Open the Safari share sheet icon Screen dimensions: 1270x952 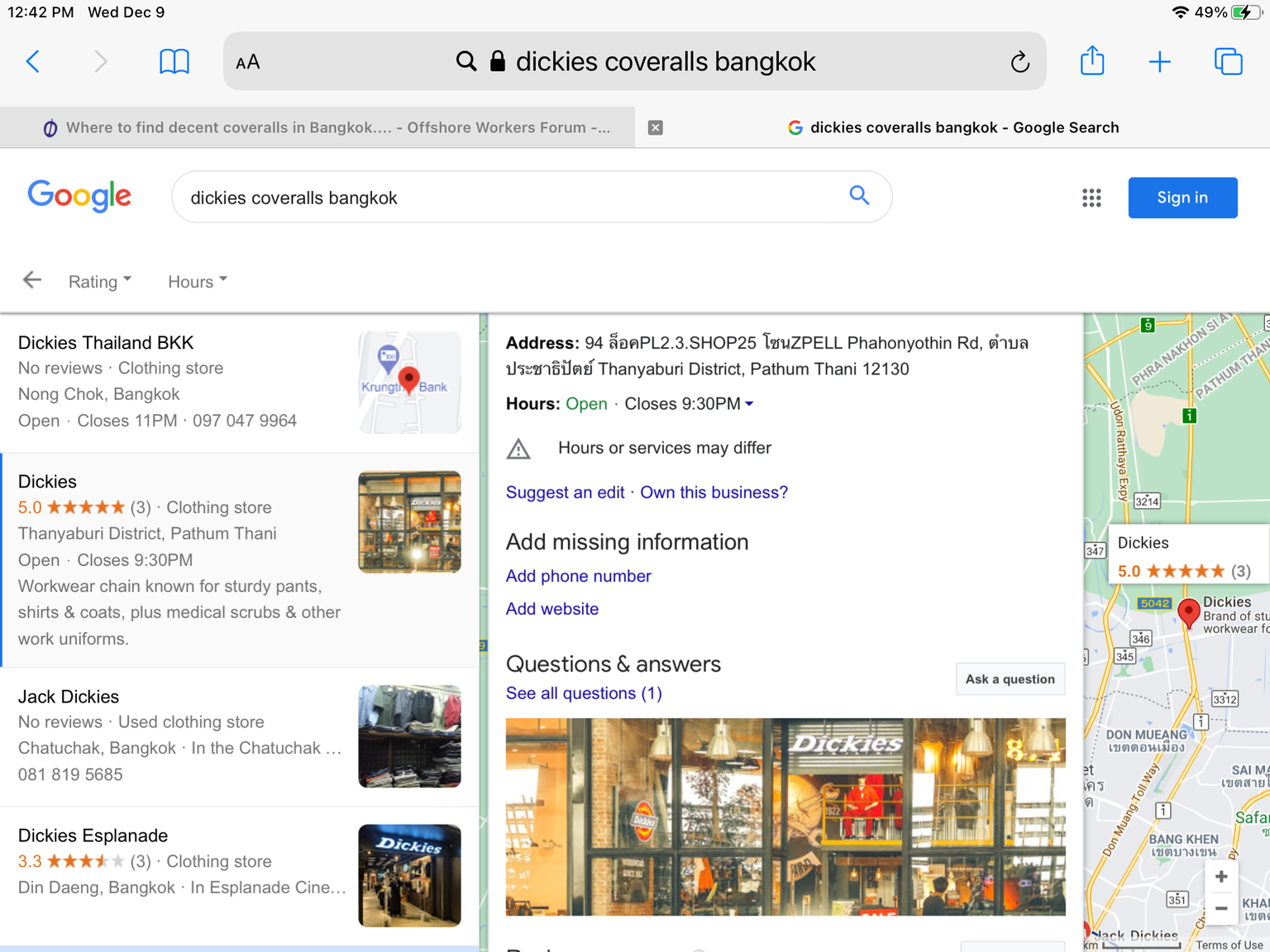click(x=1092, y=60)
